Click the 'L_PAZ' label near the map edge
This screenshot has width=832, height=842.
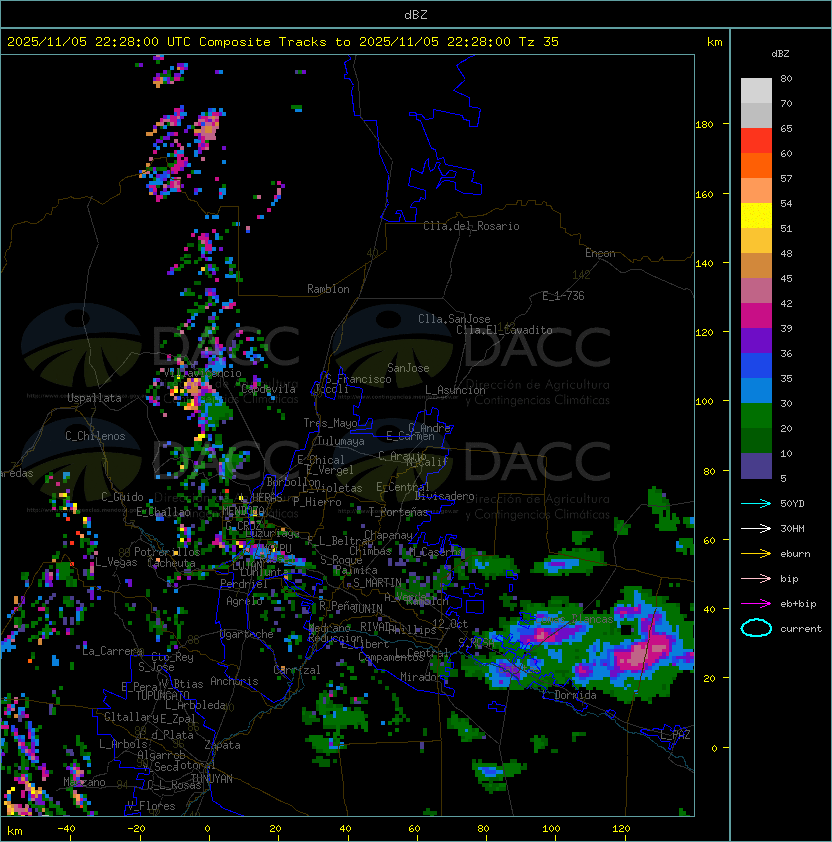tap(675, 735)
